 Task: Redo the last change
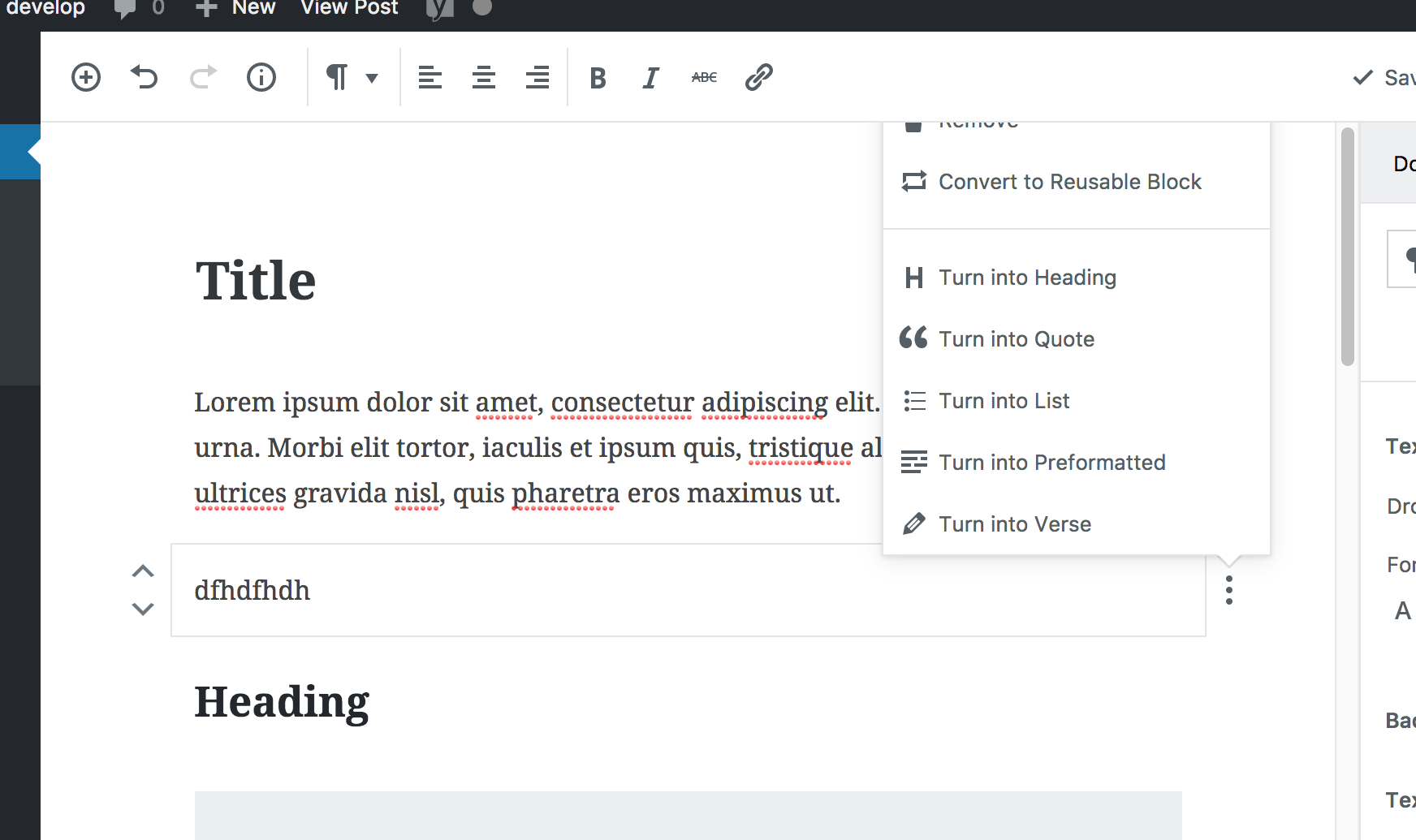point(202,77)
